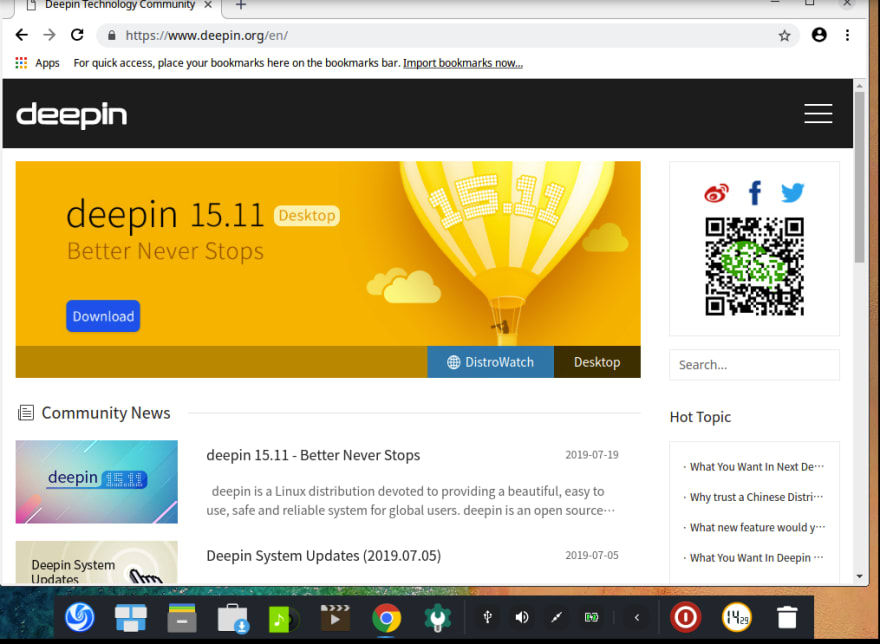
Task: Open the Apps shortcut in bookmarks bar
Action: point(37,63)
